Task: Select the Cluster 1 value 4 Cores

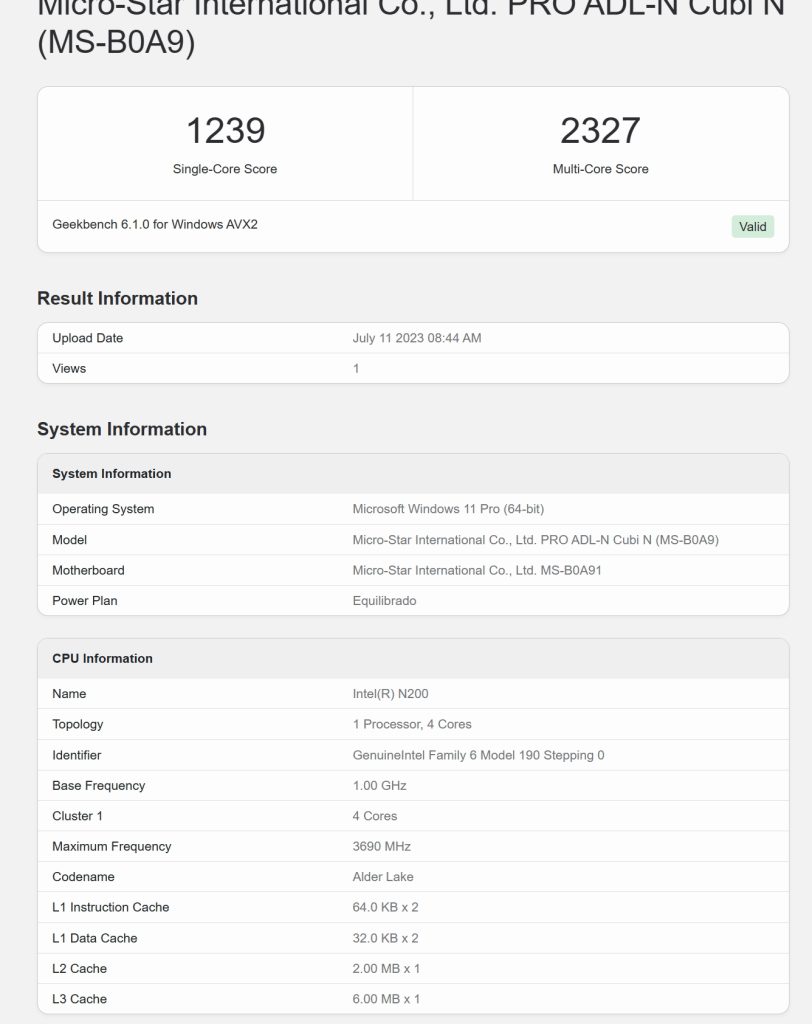Action: [375, 816]
